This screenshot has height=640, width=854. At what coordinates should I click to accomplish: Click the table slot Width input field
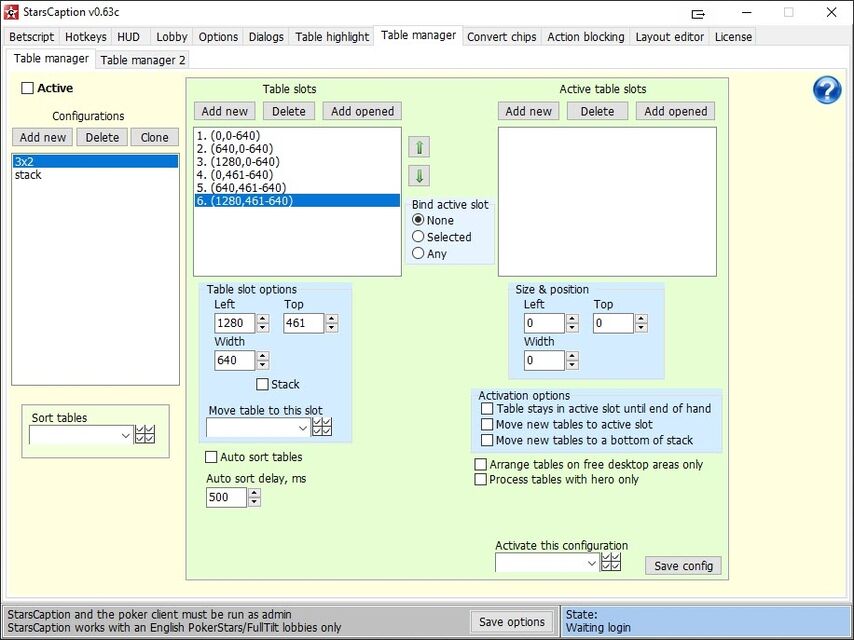(235, 360)
